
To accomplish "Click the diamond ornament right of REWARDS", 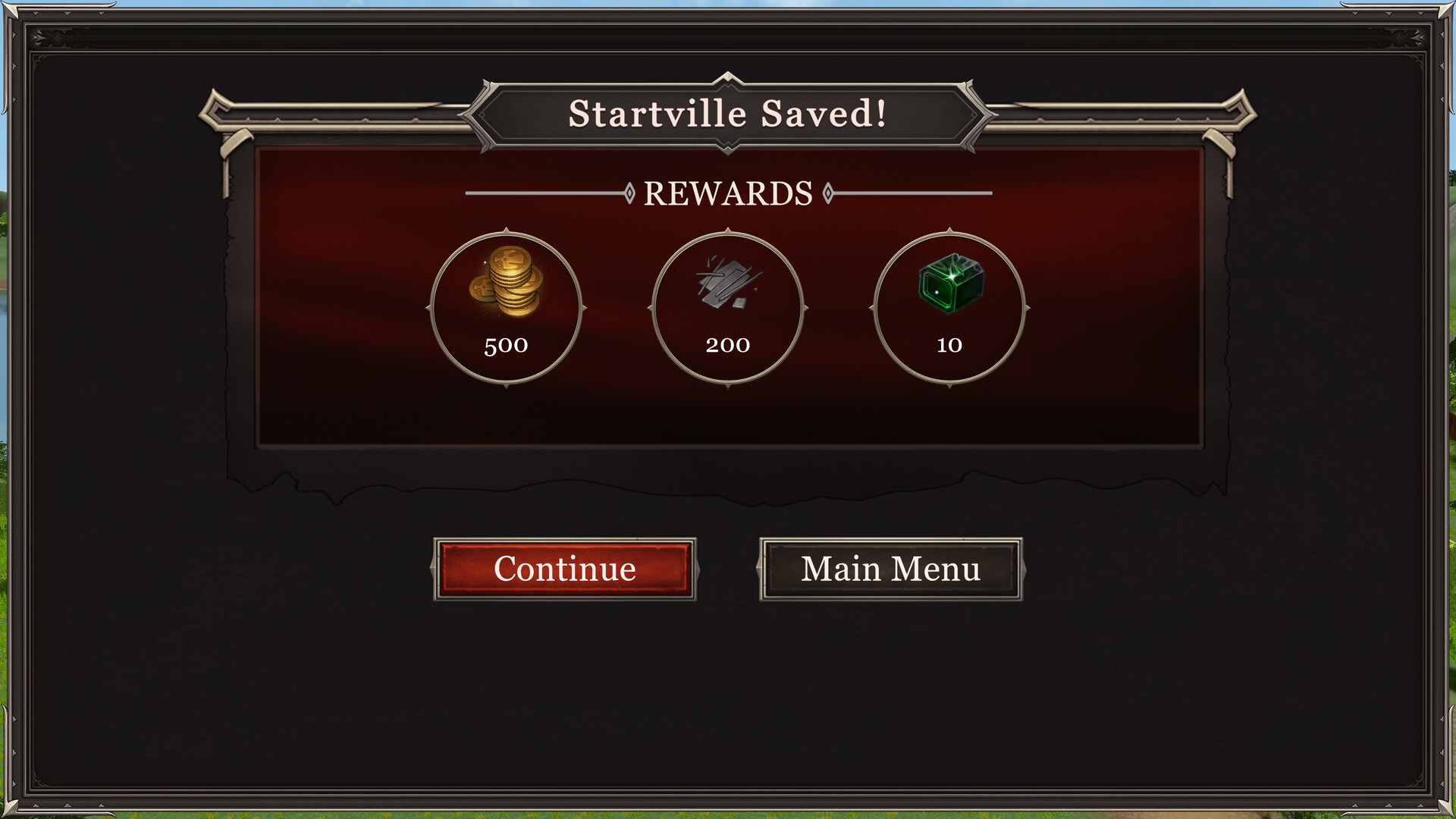I will [x=828, y=193].
